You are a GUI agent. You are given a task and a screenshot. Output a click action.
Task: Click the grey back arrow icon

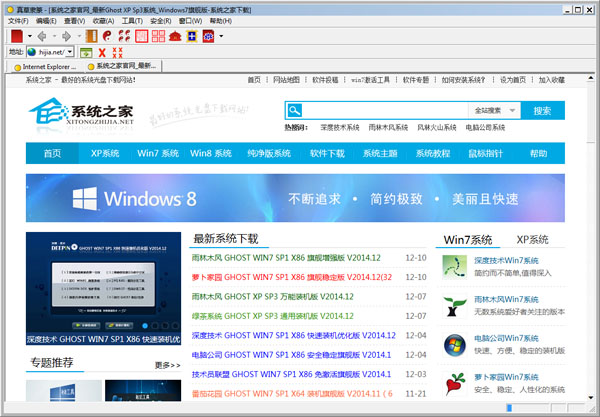[42, 36]
